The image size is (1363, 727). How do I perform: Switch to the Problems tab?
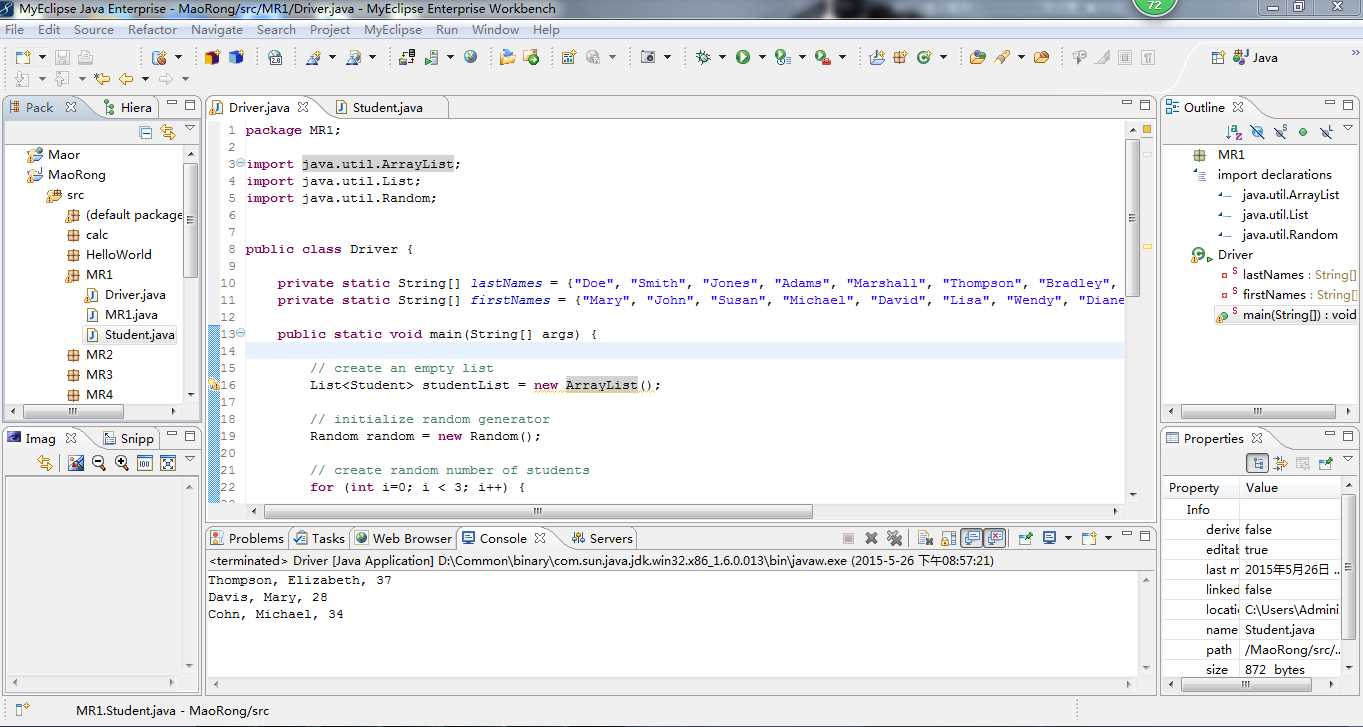tap(247, 538)
